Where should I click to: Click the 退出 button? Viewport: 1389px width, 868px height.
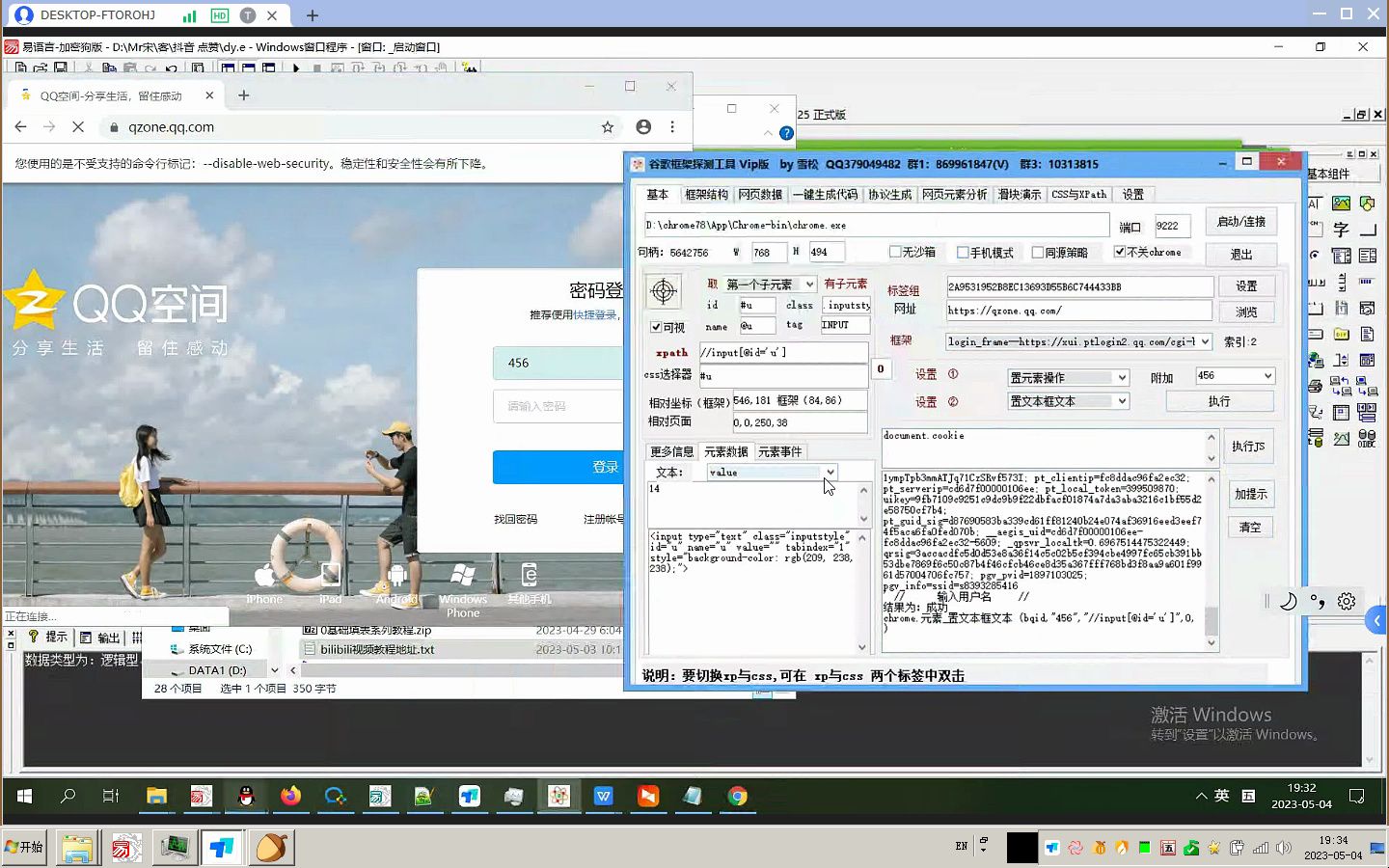[x=1240, y=255]
